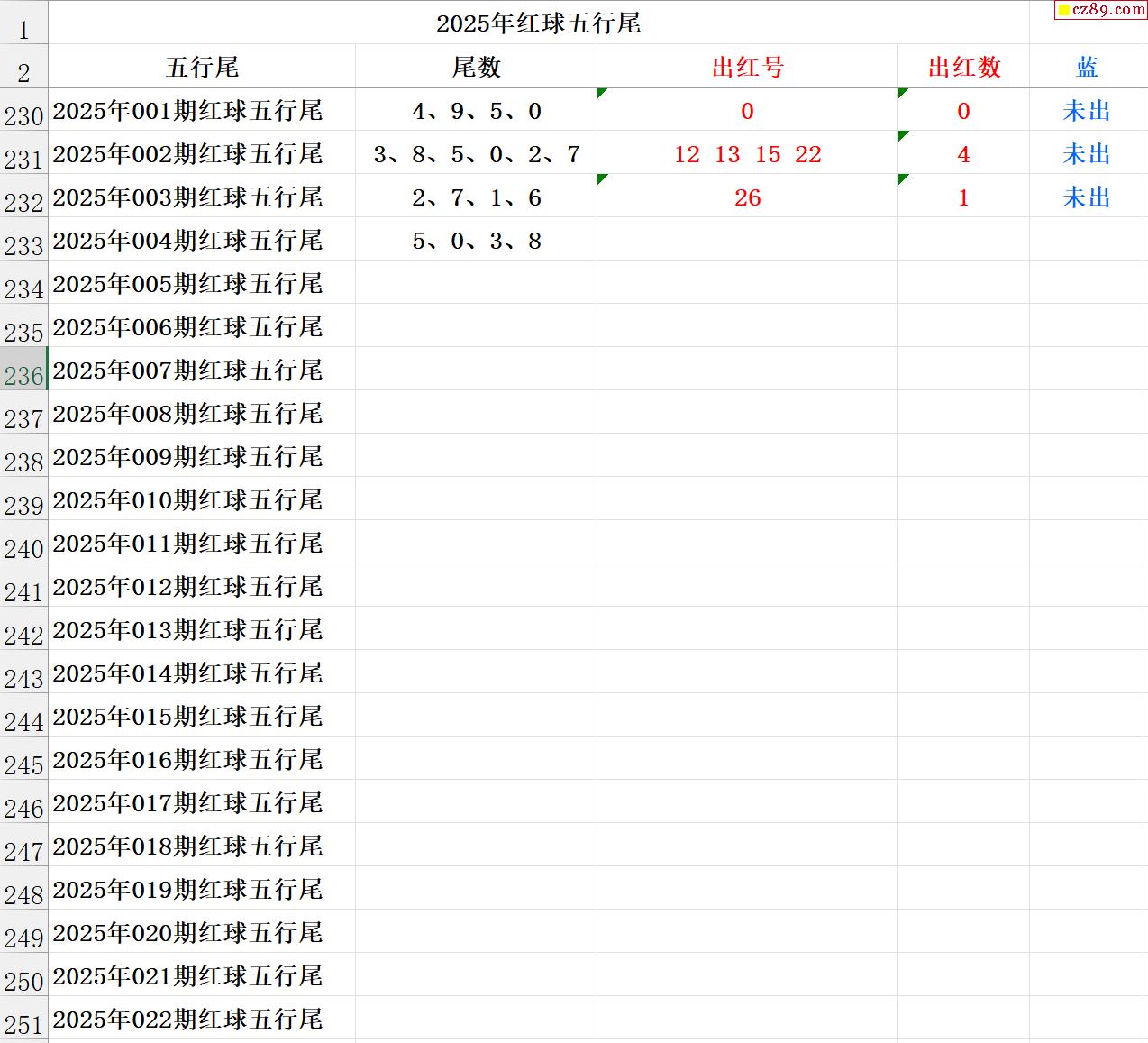Select the 五行尾 column header cell
This screenshot has width=1148, height=1043.
202,67
